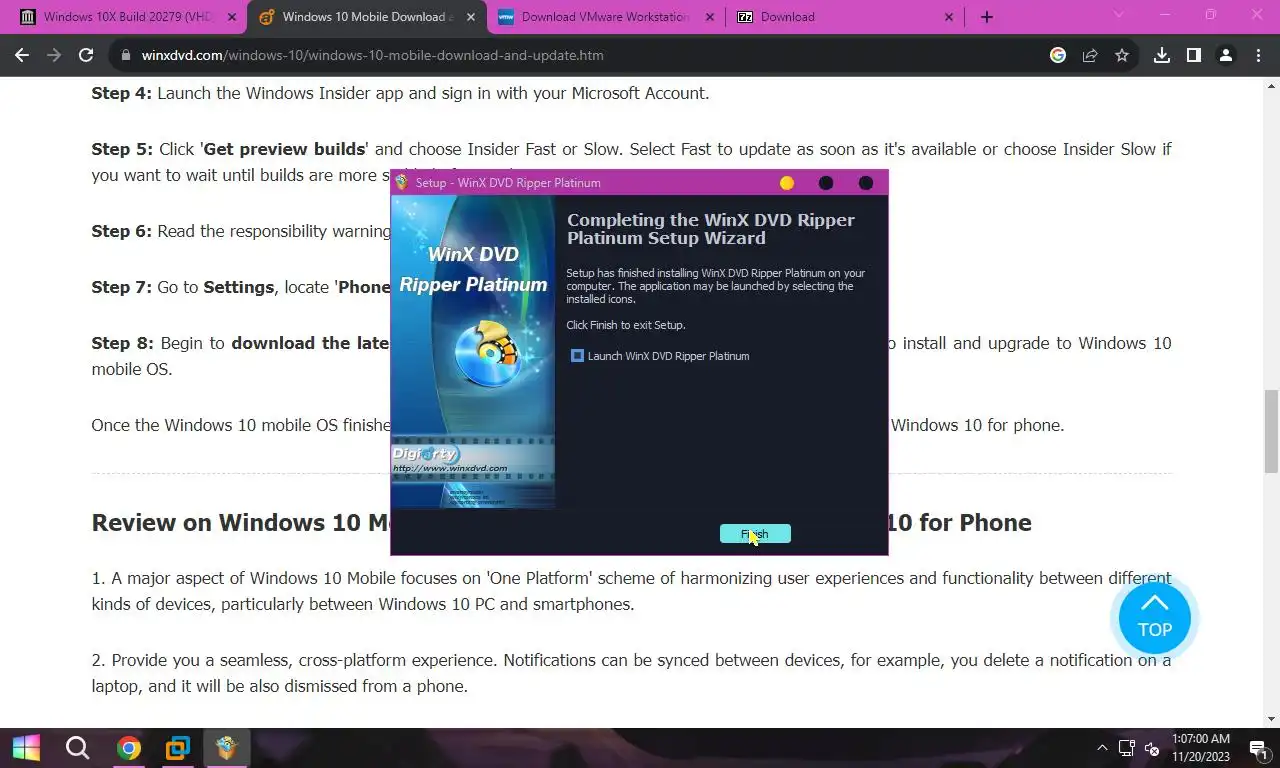This screenshot has width=1280, height=768.
Task: Show hidden system tray icons
Action: pos(1103,747)
